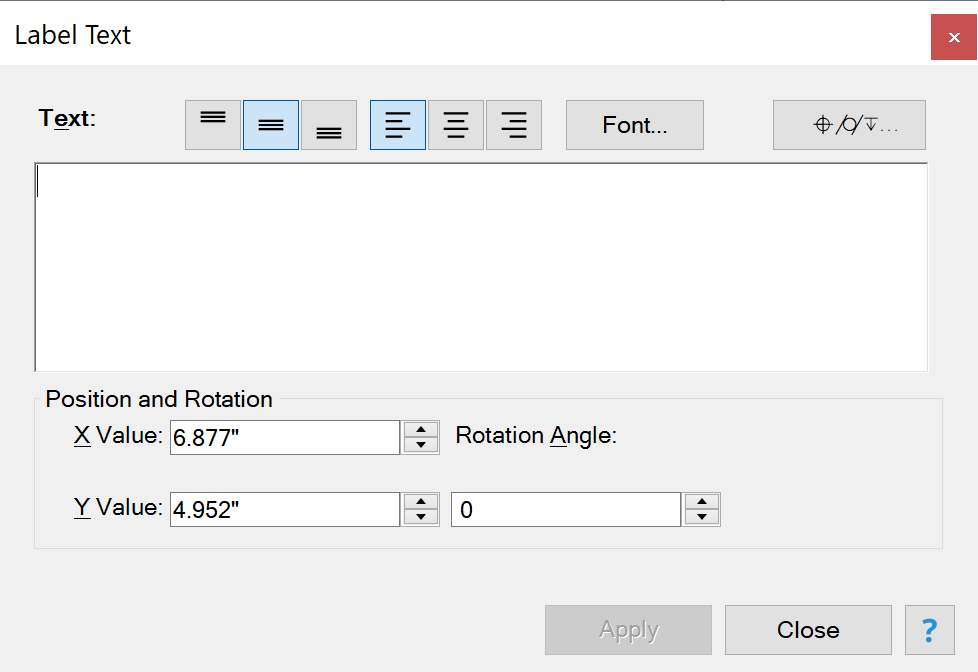Viewport: 978px width, 672px height.
Task: Open the Font dialog
Action: pos(635,125)
